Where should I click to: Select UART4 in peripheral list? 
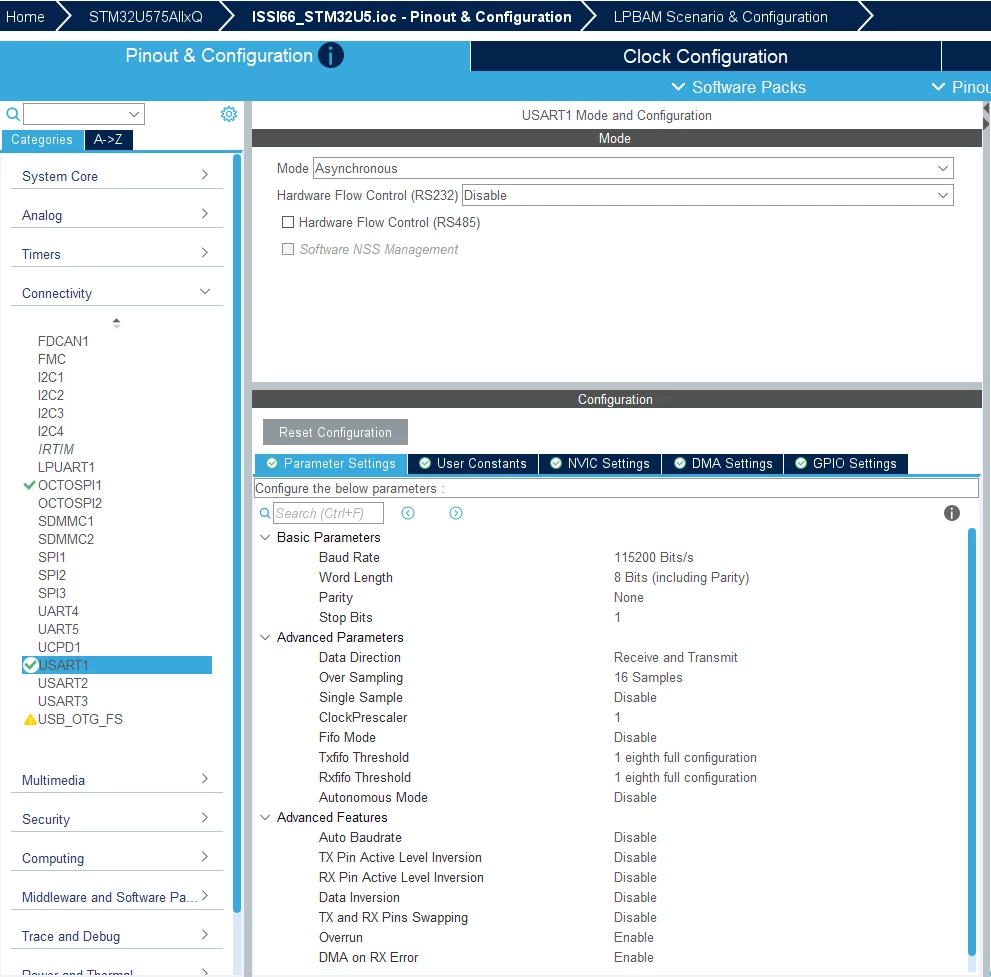[58, 611]
